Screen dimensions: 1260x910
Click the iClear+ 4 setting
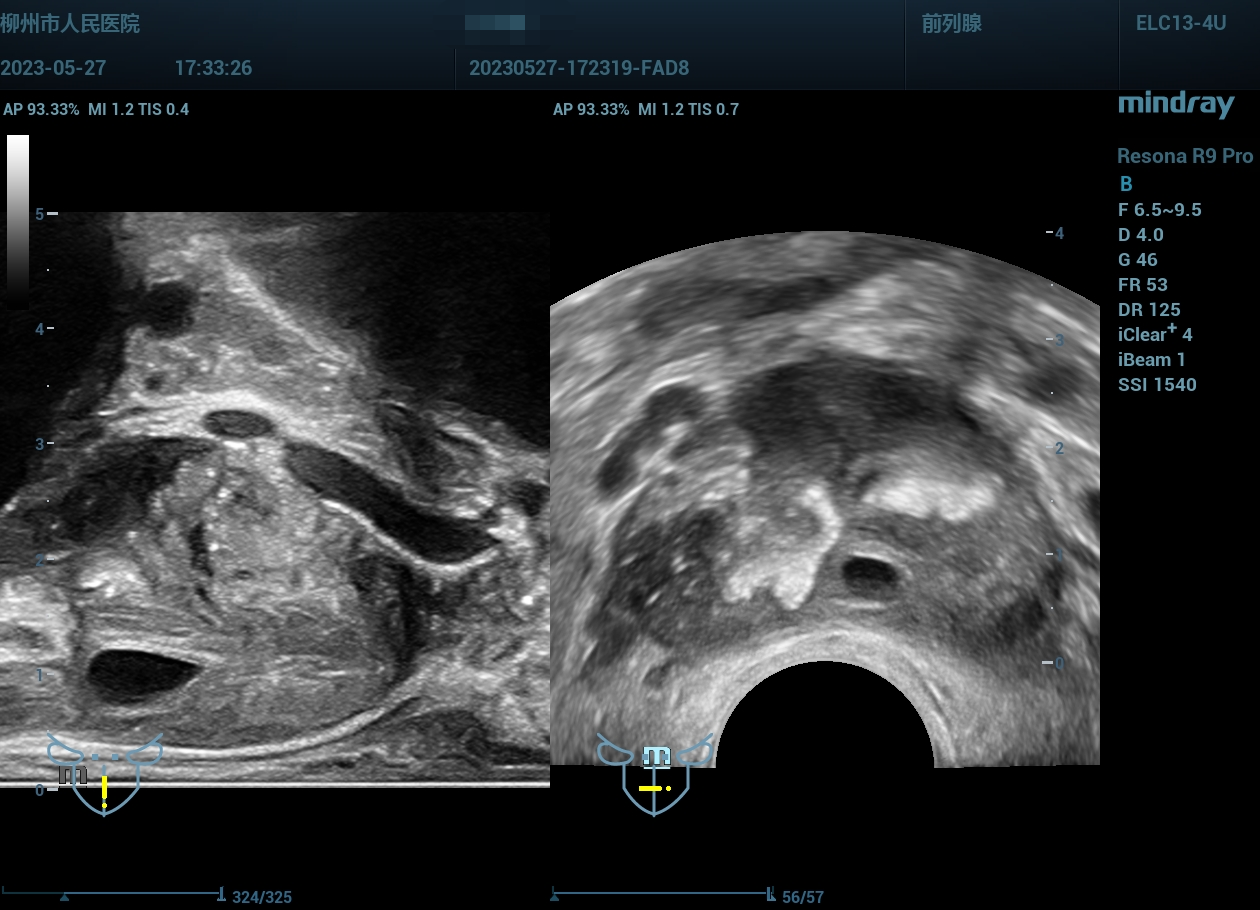(x=1155, y=335)
